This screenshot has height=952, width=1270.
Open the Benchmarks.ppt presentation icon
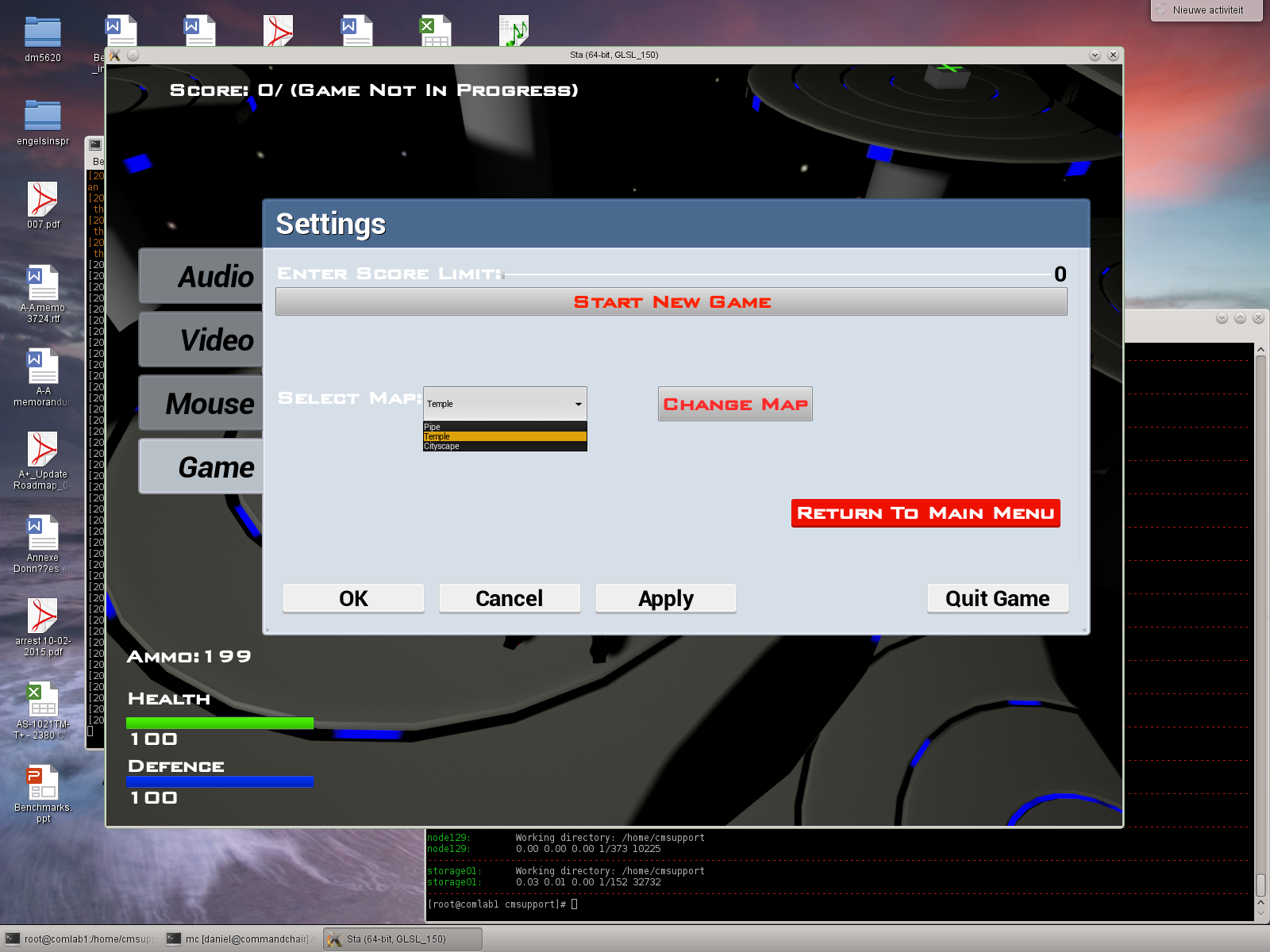point(43,782)
